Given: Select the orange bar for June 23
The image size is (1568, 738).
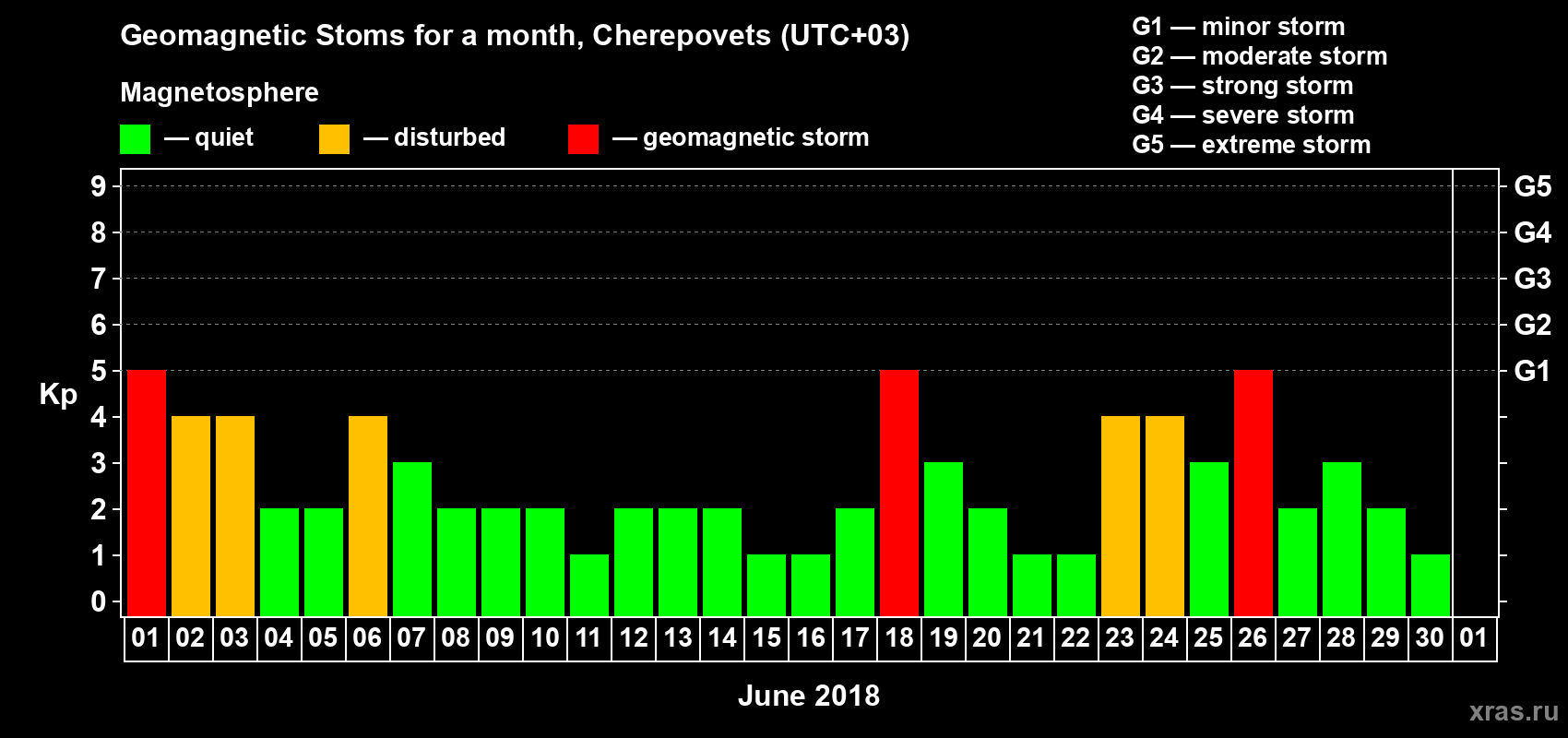Looking at the screenshot, I should [1121, 517].
